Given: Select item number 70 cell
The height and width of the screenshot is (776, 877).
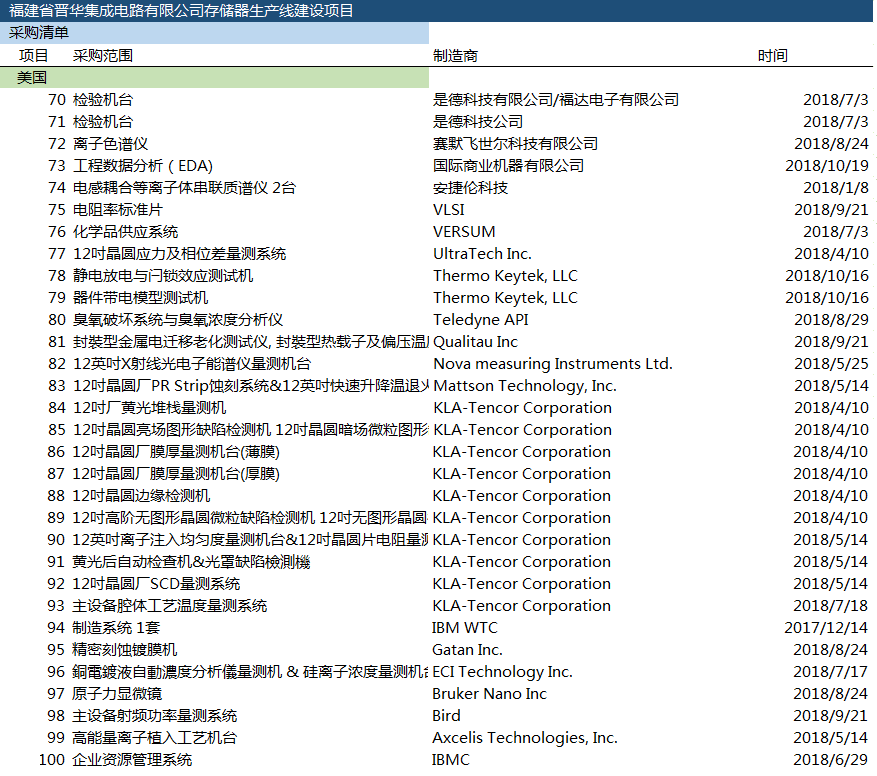Looking at the screenshot, I should pyautogui.click(x=57, y=100).
